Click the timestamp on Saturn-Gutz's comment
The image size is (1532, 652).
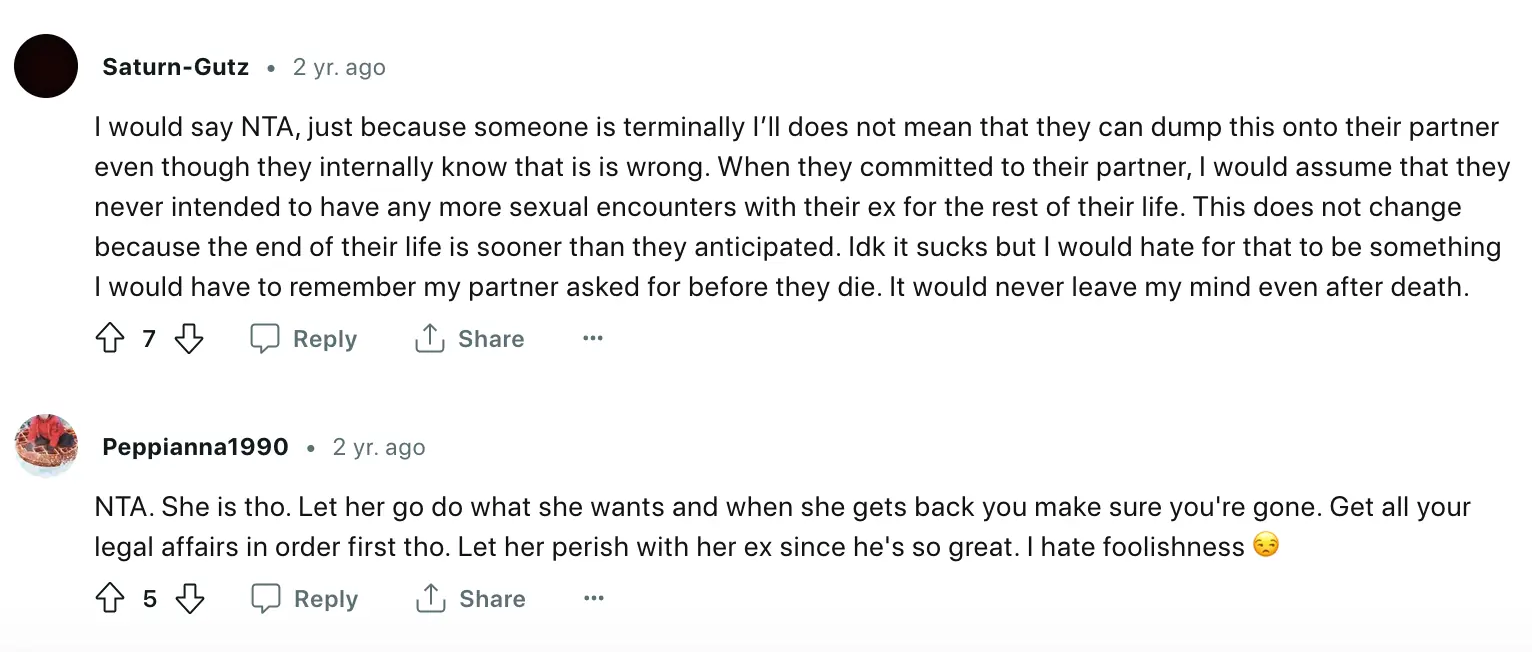tap(339, 68)
